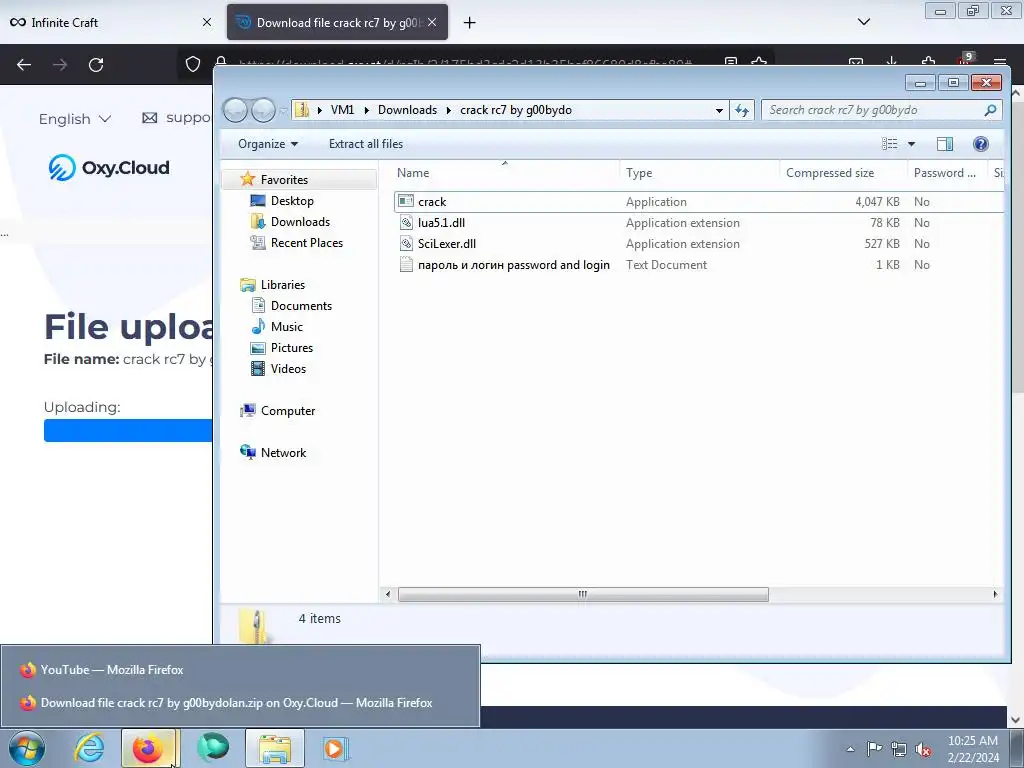Open Libraries in navigation pane
Screen dimensions: 1024x768
[282, 285]
